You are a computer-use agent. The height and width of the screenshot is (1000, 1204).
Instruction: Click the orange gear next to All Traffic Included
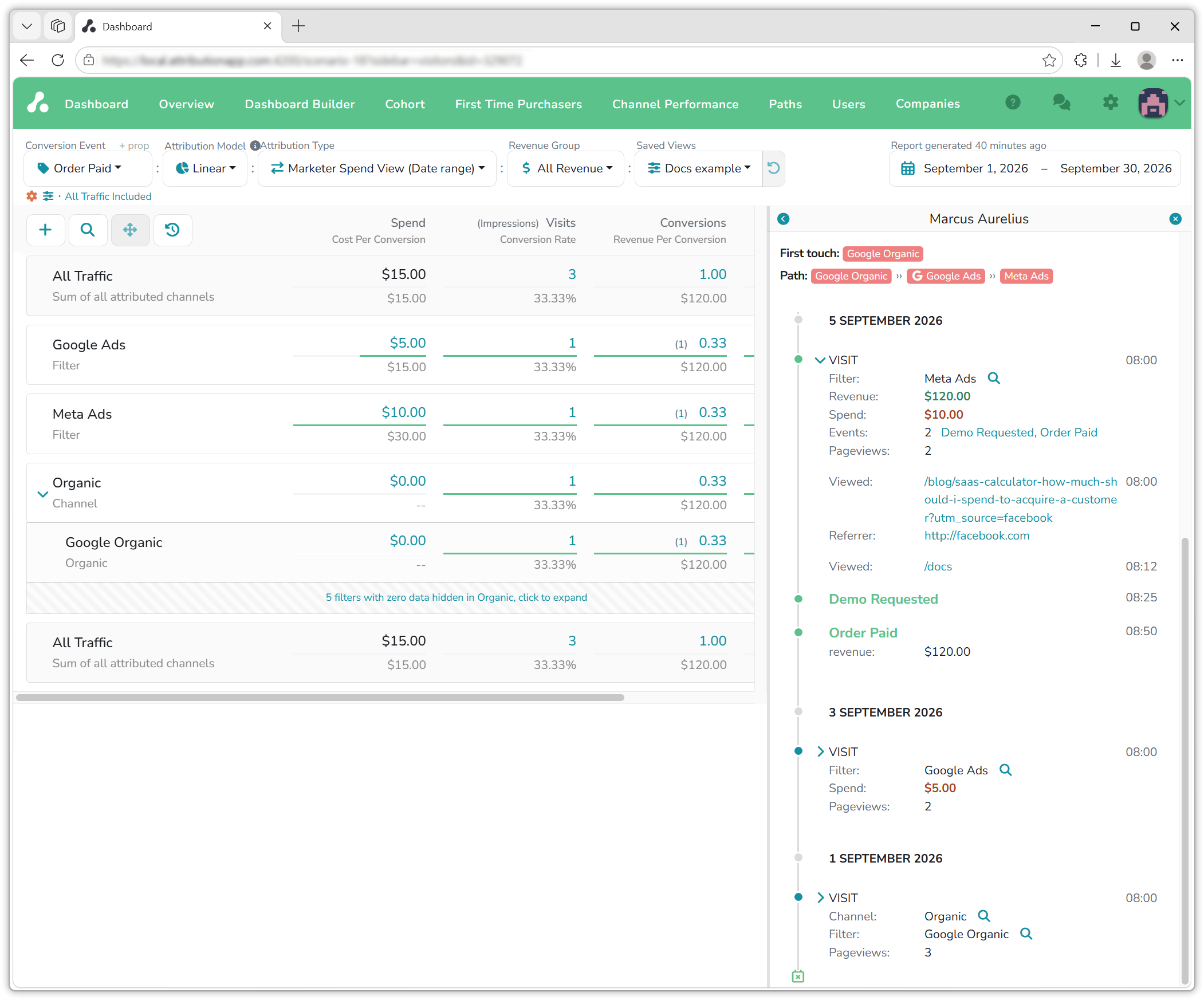click(32, 196)
